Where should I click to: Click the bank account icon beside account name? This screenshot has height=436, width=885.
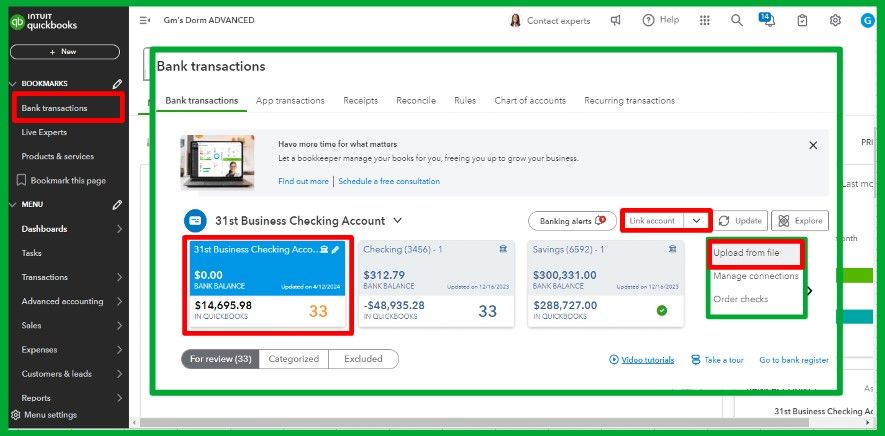point(195,221)
